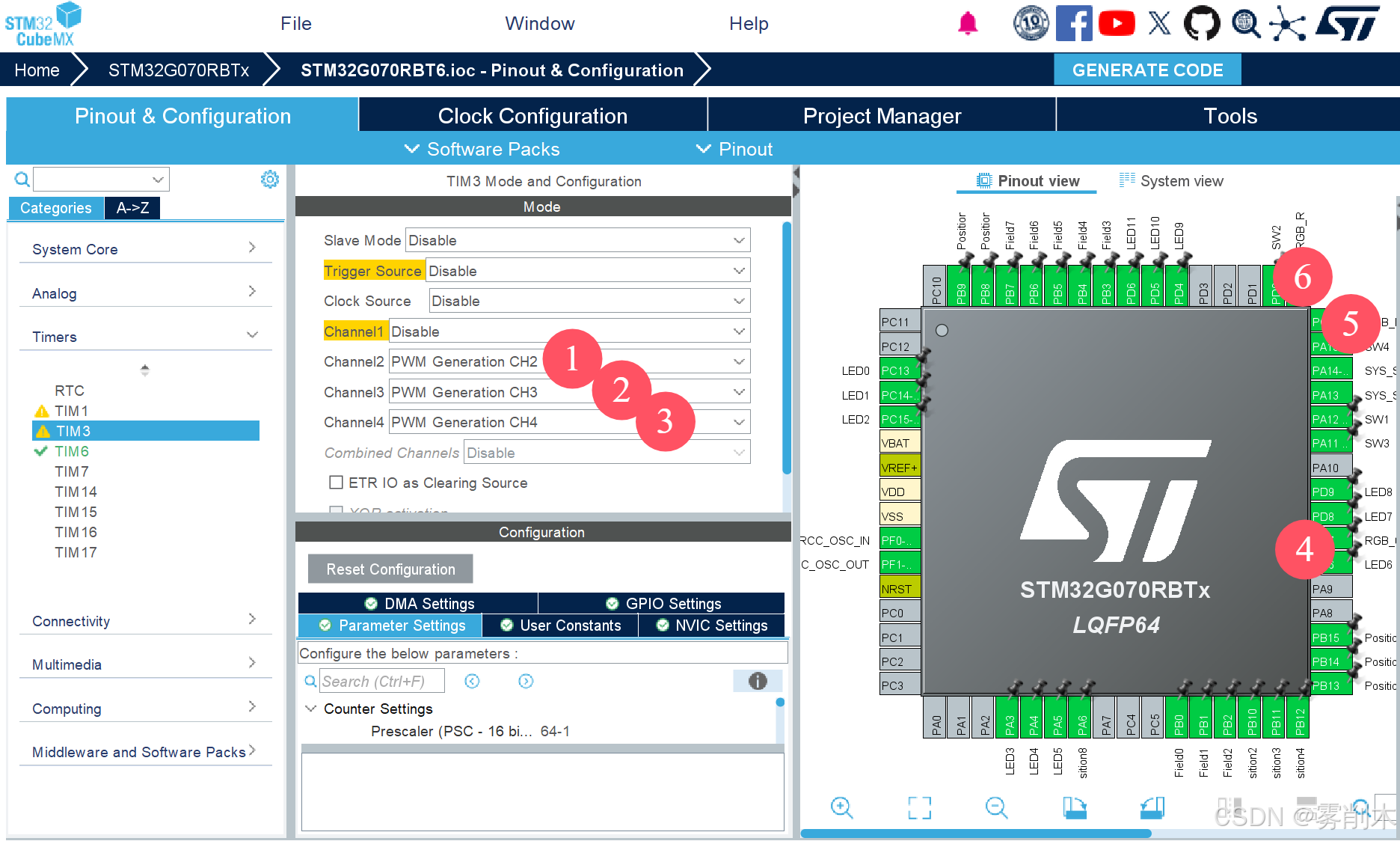Click the parameter search magnifier icon
Image resolution: width=1400 pixels, height=841 pixels.
coord(310,682)
